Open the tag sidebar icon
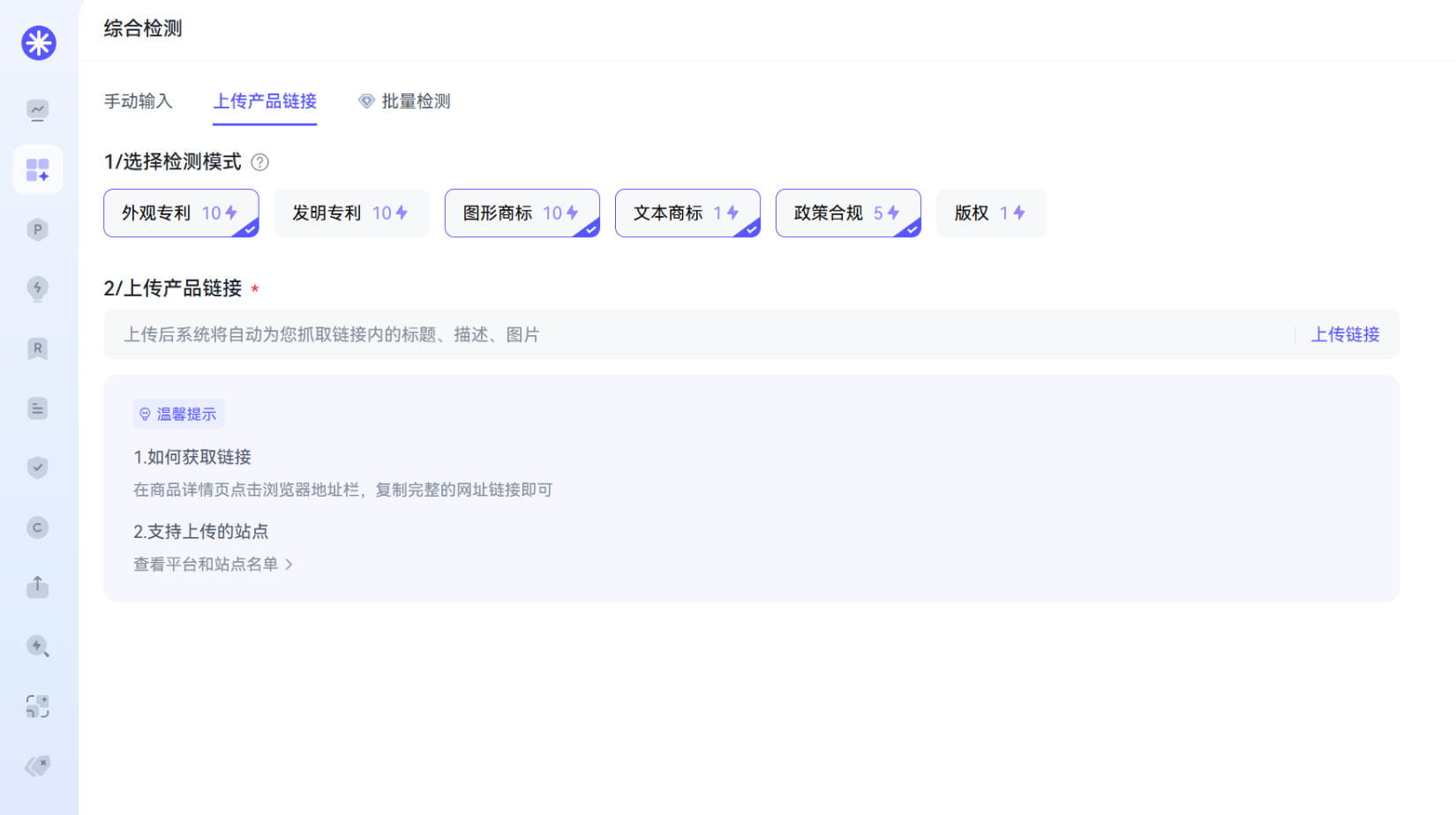Image resolution: width=1456 pixels, height=815 pixels. tap(37, 766)
